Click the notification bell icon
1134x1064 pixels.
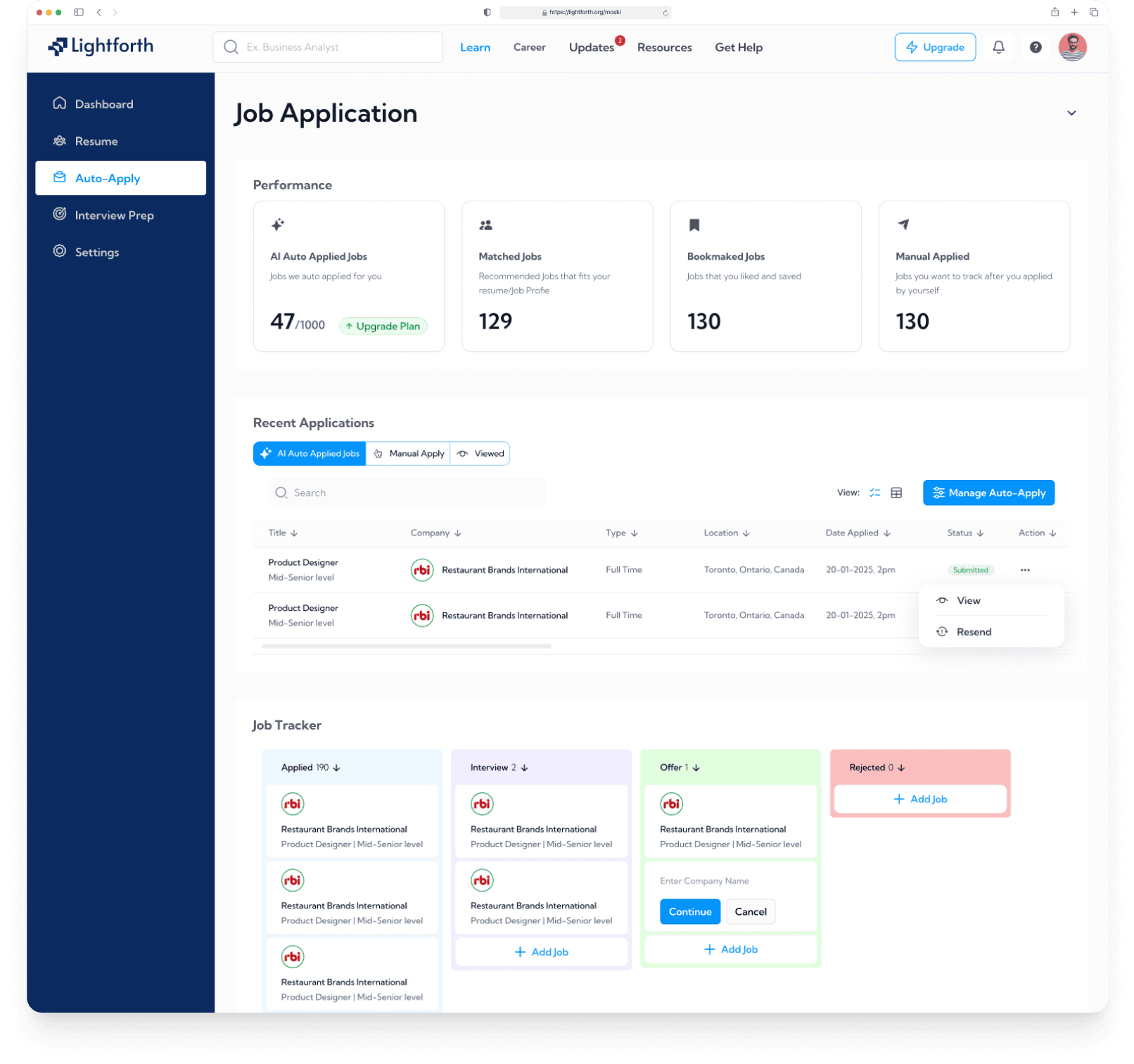click(998, 47)
